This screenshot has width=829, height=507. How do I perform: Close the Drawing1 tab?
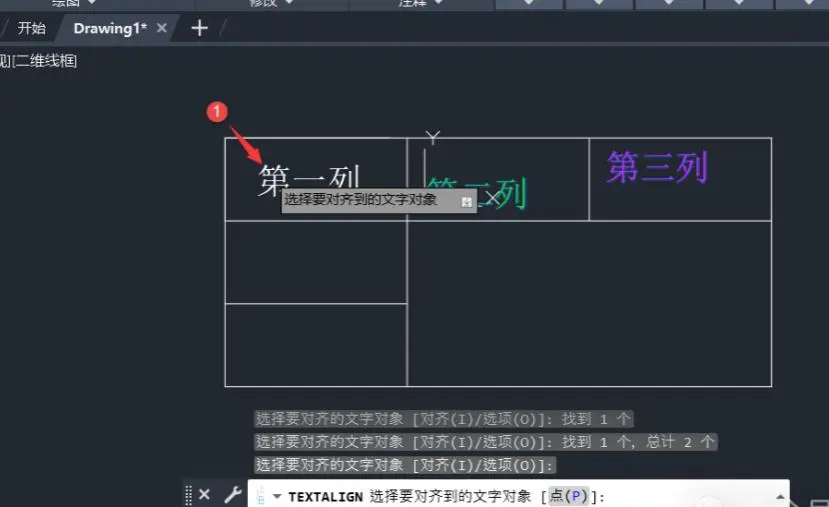(162, 28)
